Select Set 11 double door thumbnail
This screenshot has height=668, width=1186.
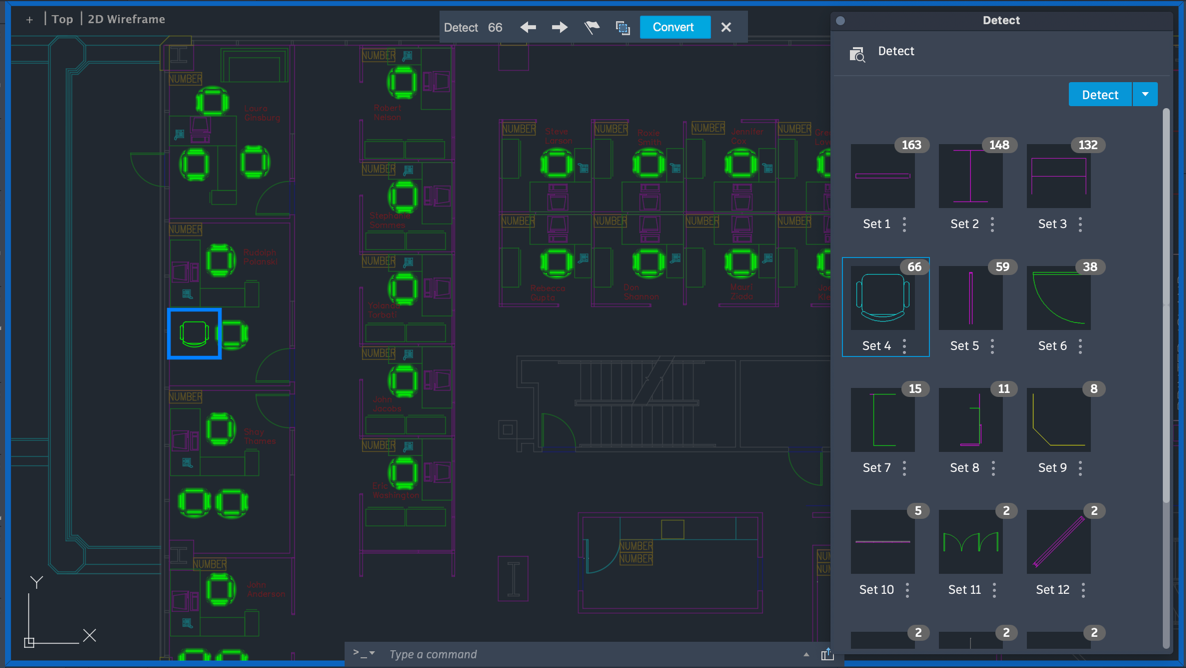970,542
